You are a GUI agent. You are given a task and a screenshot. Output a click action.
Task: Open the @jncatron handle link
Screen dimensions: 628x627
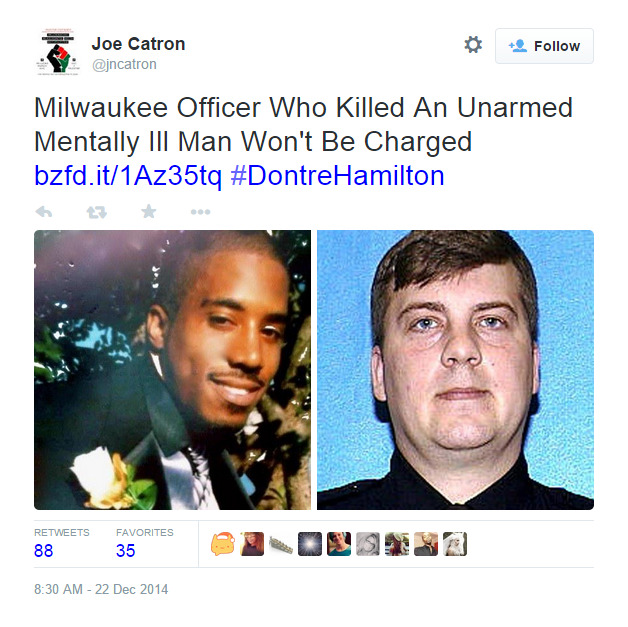pos(124,64)
